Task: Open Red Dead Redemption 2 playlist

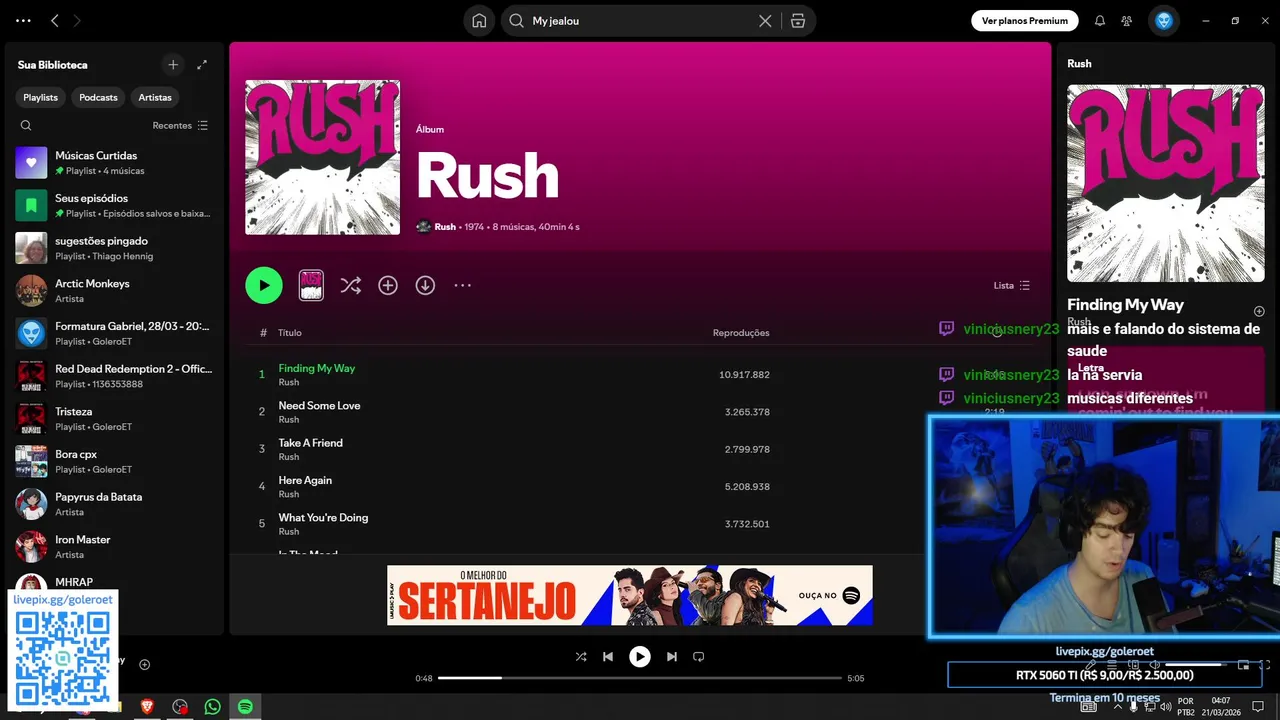Action: pos(114,376)
